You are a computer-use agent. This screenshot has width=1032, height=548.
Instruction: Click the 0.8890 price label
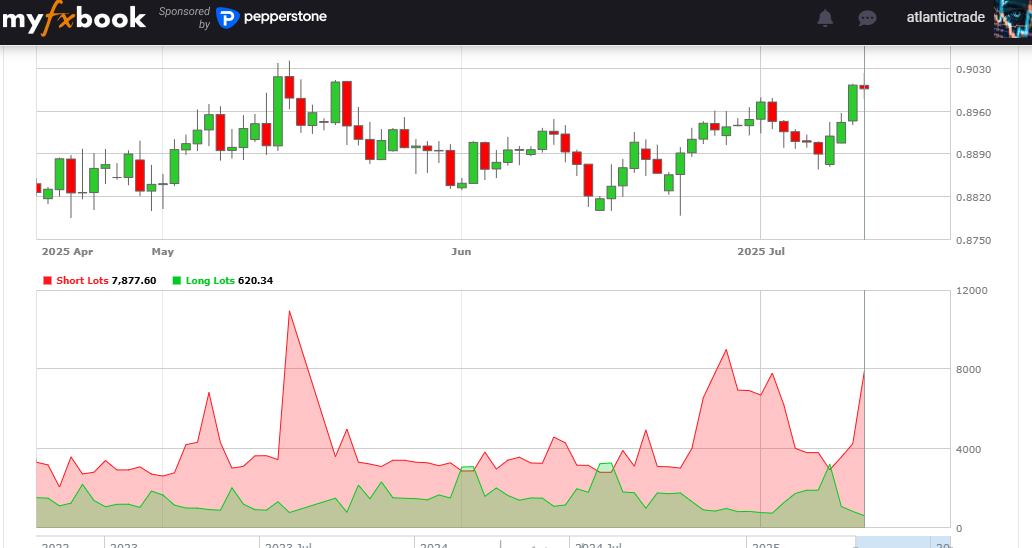tap(973, 155)
